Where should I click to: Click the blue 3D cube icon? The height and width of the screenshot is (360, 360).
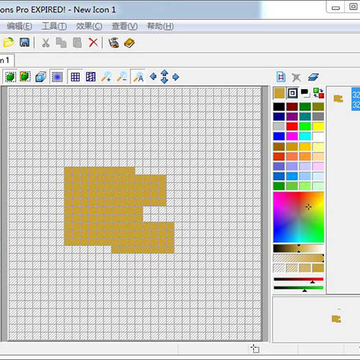[x=41, y=77]
